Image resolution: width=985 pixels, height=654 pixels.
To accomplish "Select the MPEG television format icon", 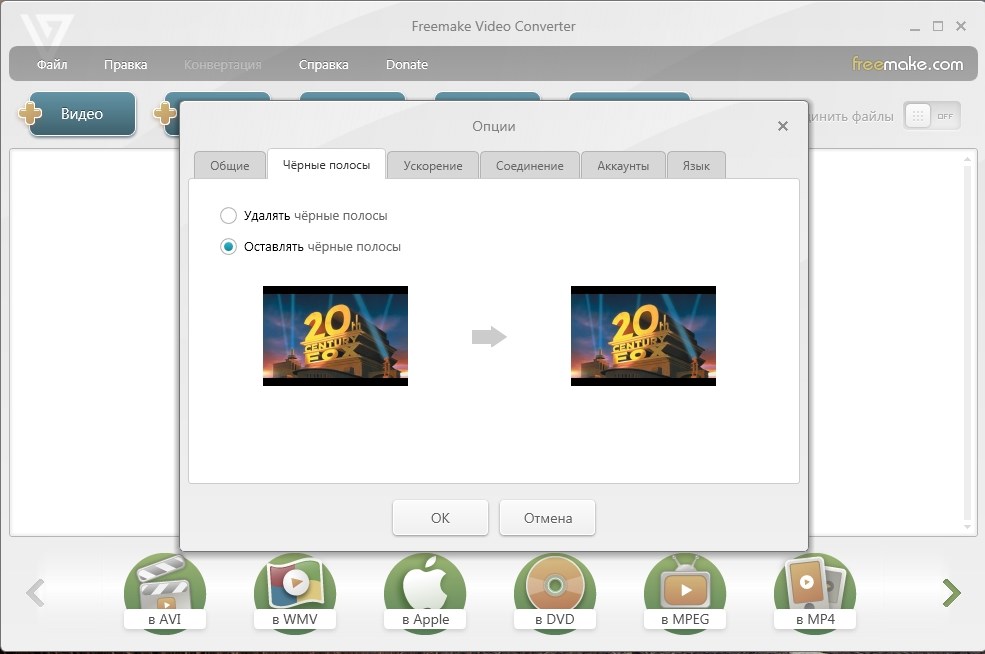I will (685, 590).
